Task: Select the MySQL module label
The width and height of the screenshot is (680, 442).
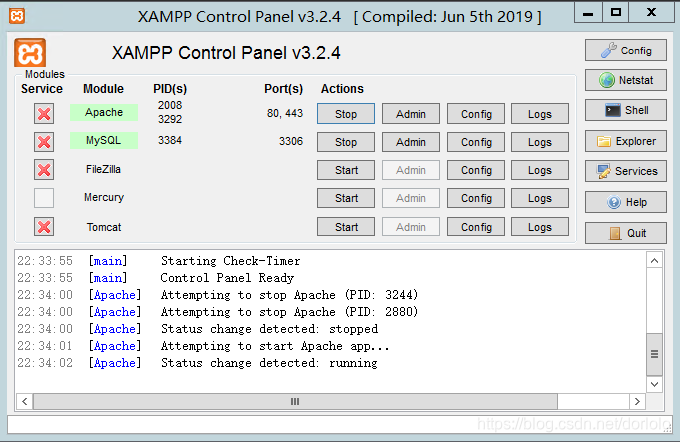Action: click(x=104, y=141)
